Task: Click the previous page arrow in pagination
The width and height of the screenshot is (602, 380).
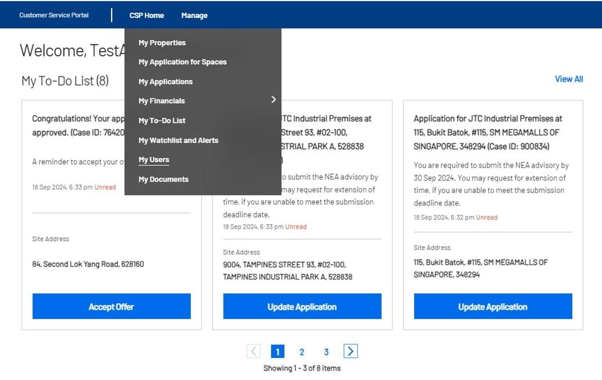Action: click(253, 351)
